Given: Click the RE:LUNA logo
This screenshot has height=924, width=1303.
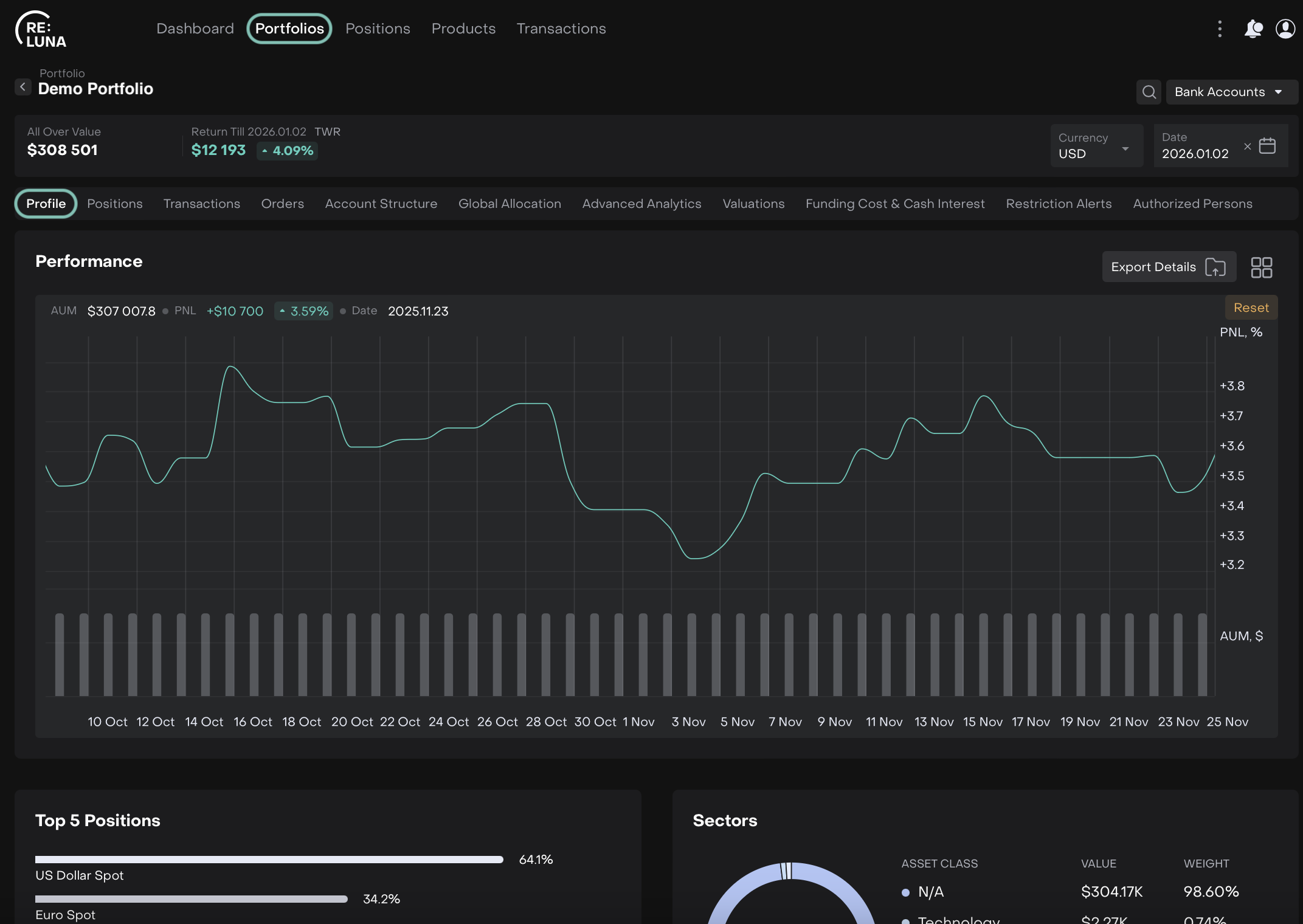Looking at the screenshot, I should coord(41,29).
